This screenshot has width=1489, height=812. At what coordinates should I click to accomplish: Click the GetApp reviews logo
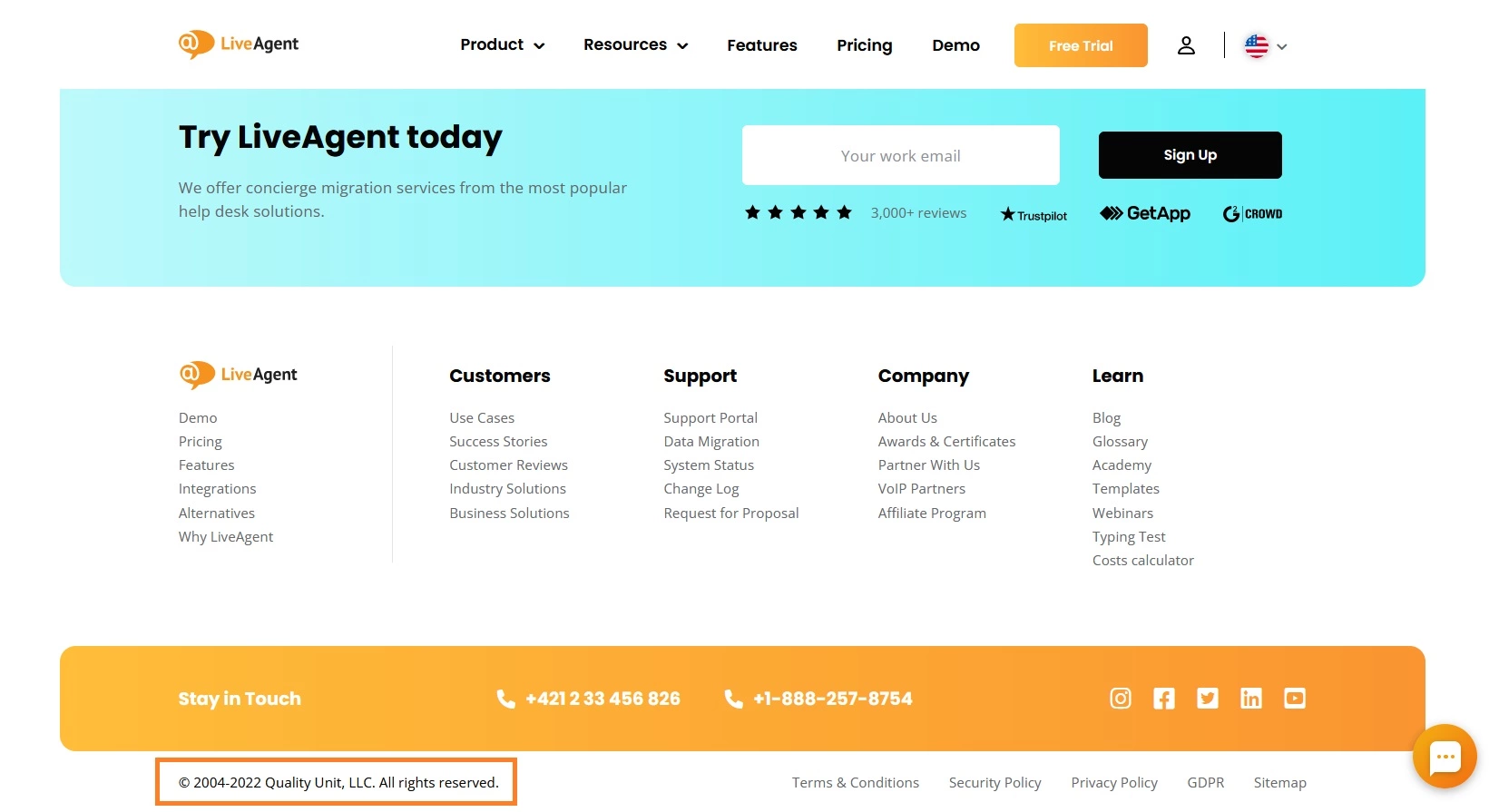click(x=1145, y=214)
